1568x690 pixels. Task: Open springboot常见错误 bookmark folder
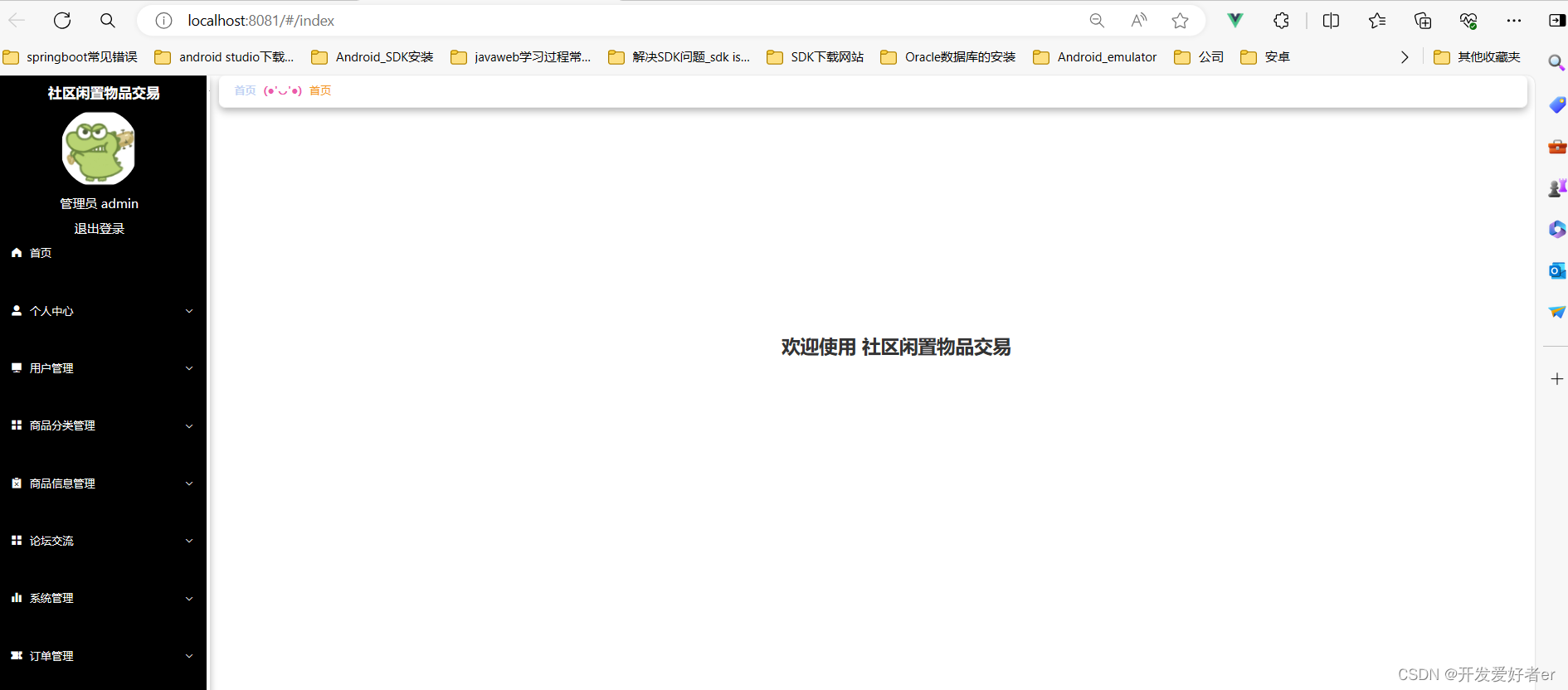71,57
